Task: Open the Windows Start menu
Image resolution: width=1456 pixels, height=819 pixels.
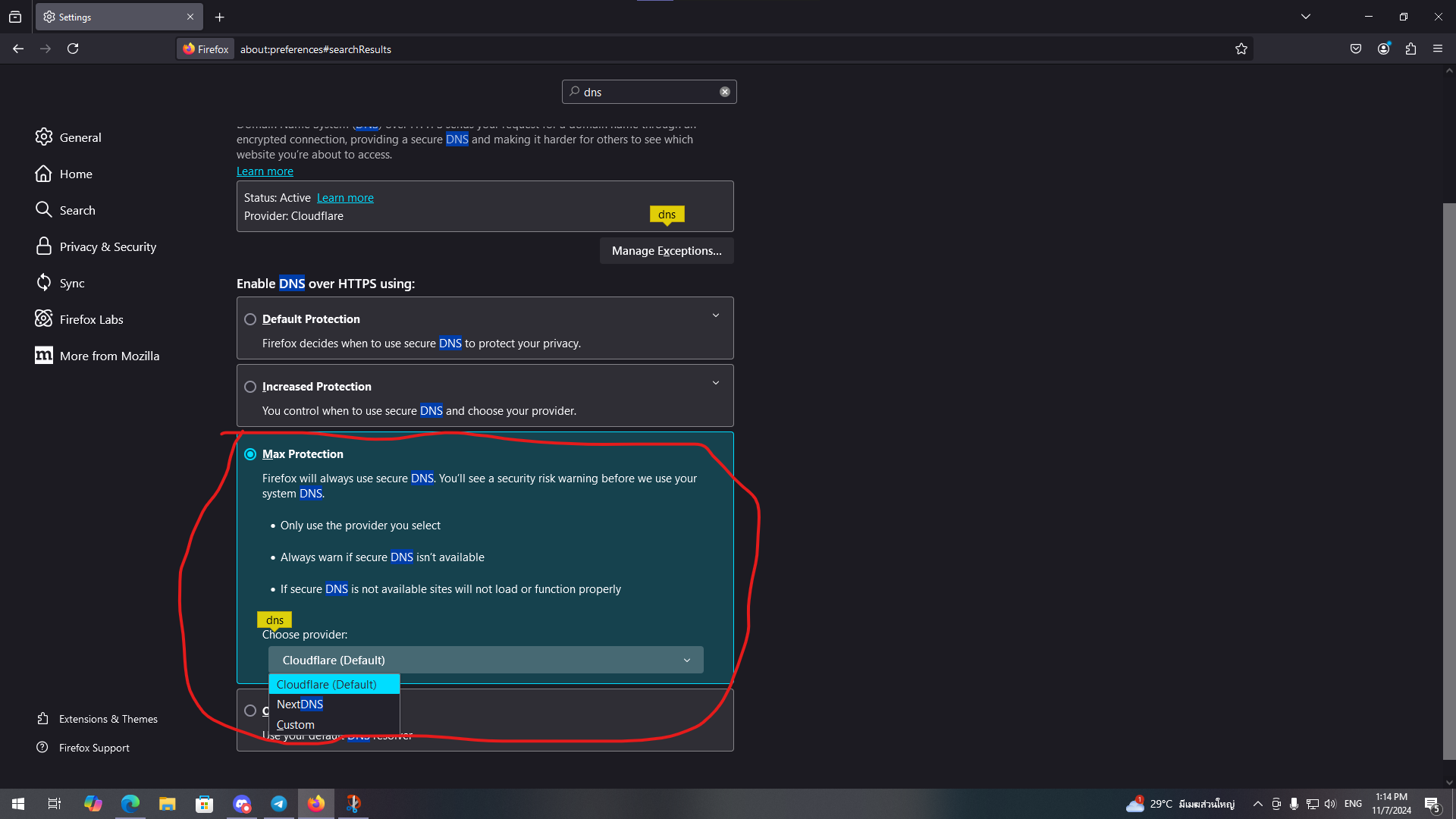Action: click(x=18, y=804)
